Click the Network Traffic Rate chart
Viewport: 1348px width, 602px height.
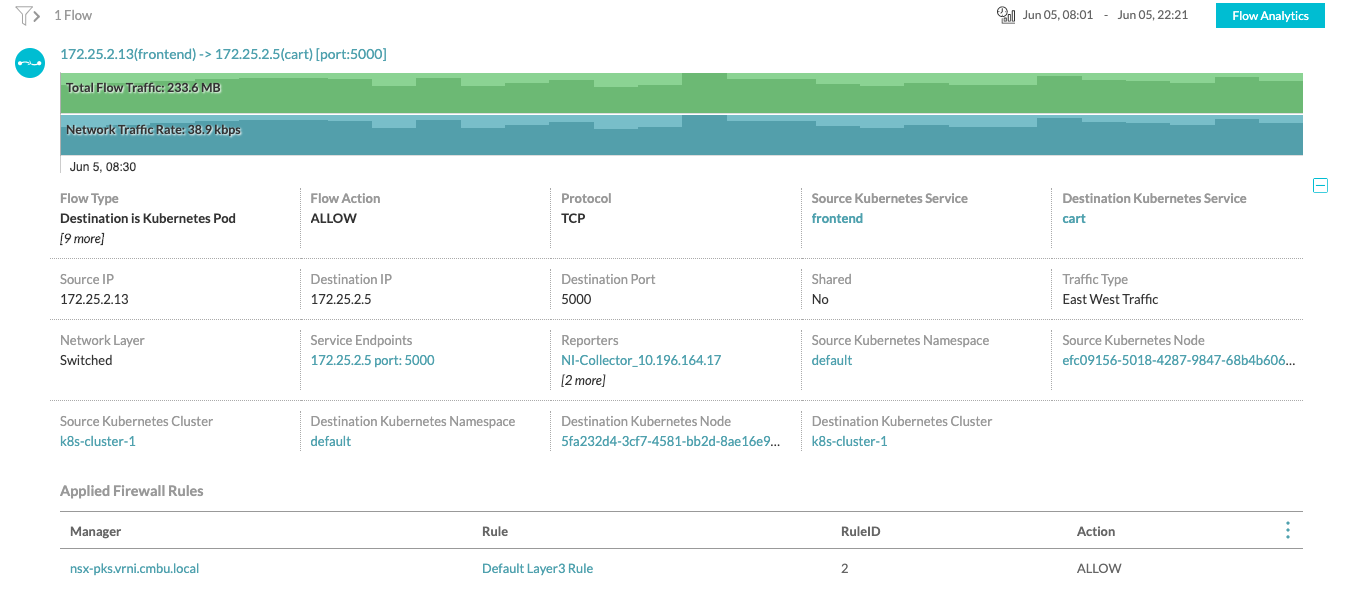click(681, 135)
